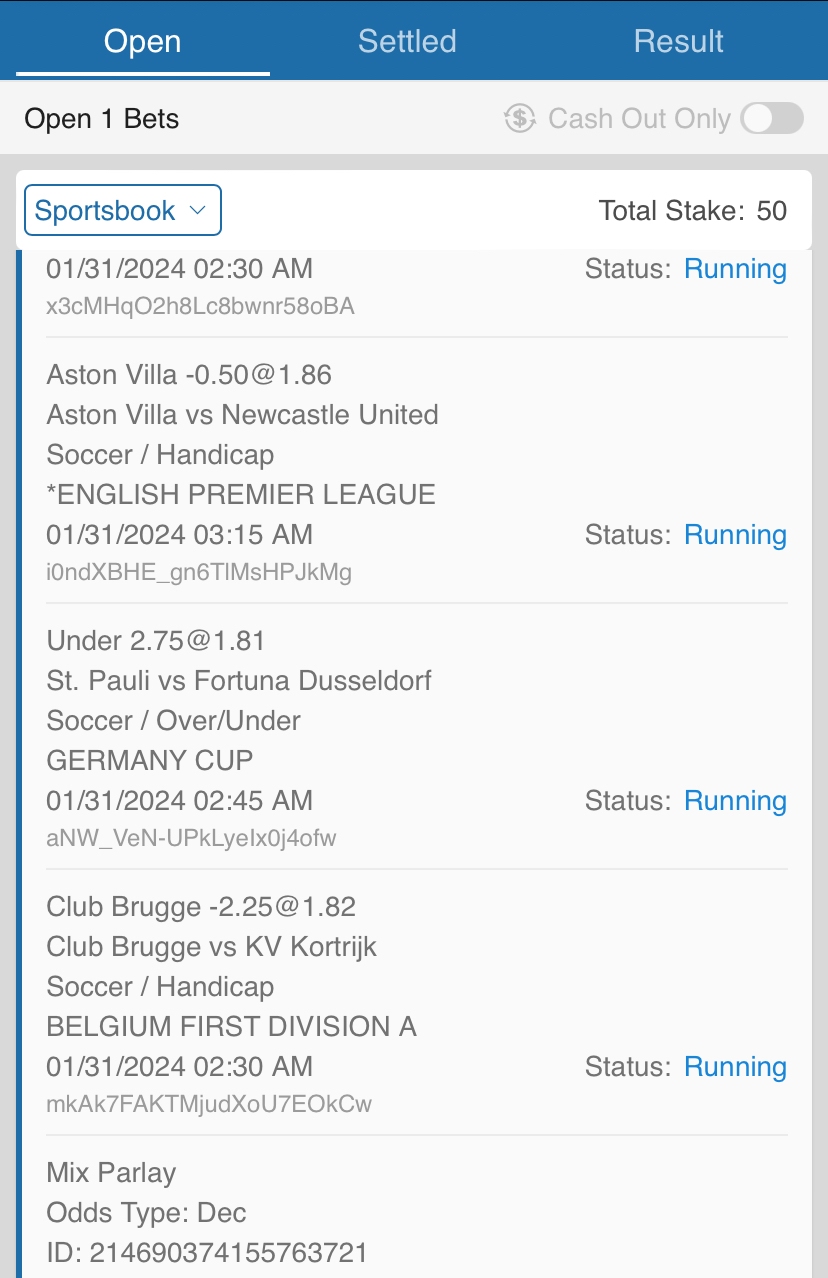
Task: Click Running status for Aston Villa bet
Action: point(735,535)
